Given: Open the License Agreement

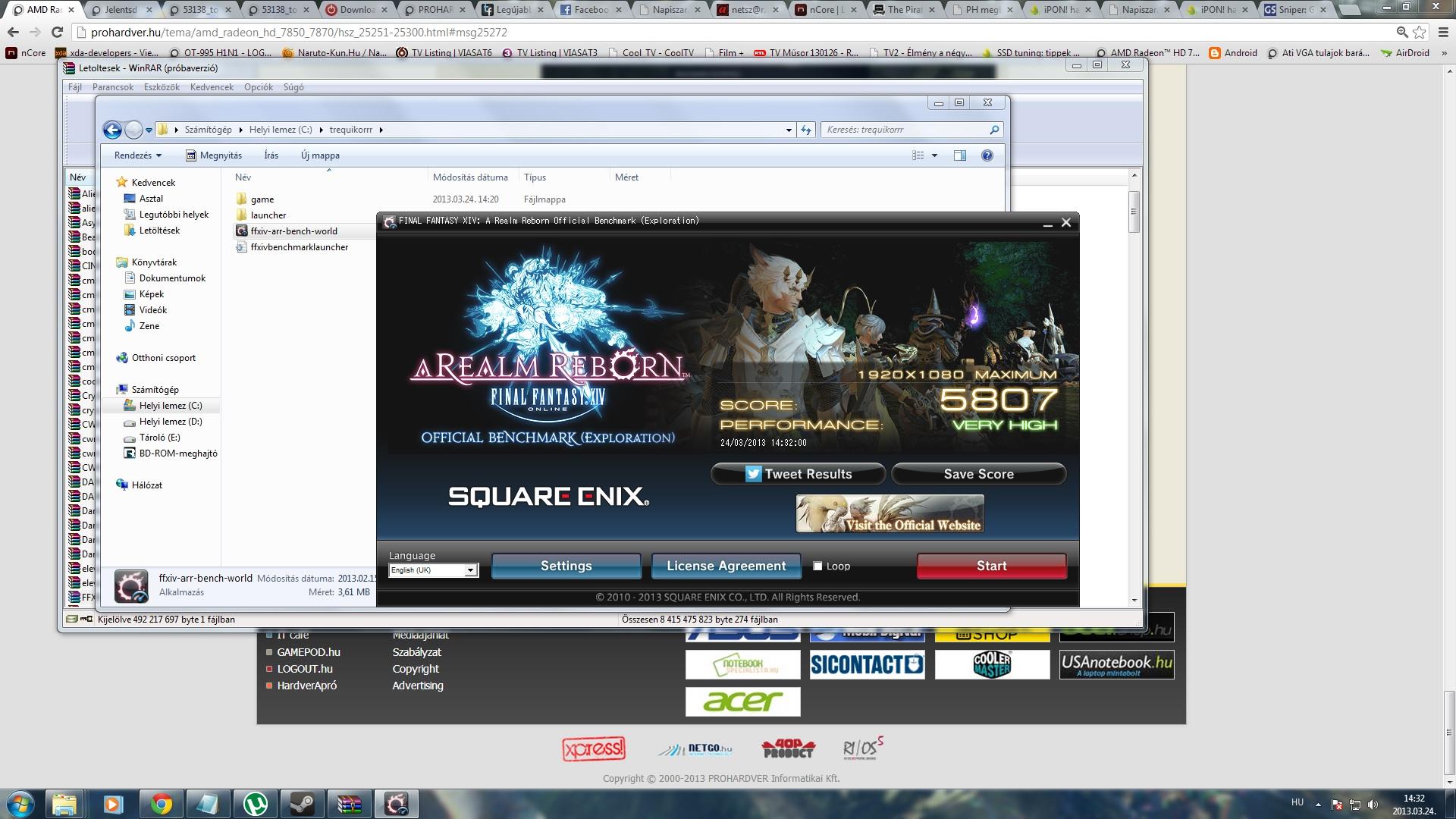Looking at the screenshot, I should click(726, 566).
